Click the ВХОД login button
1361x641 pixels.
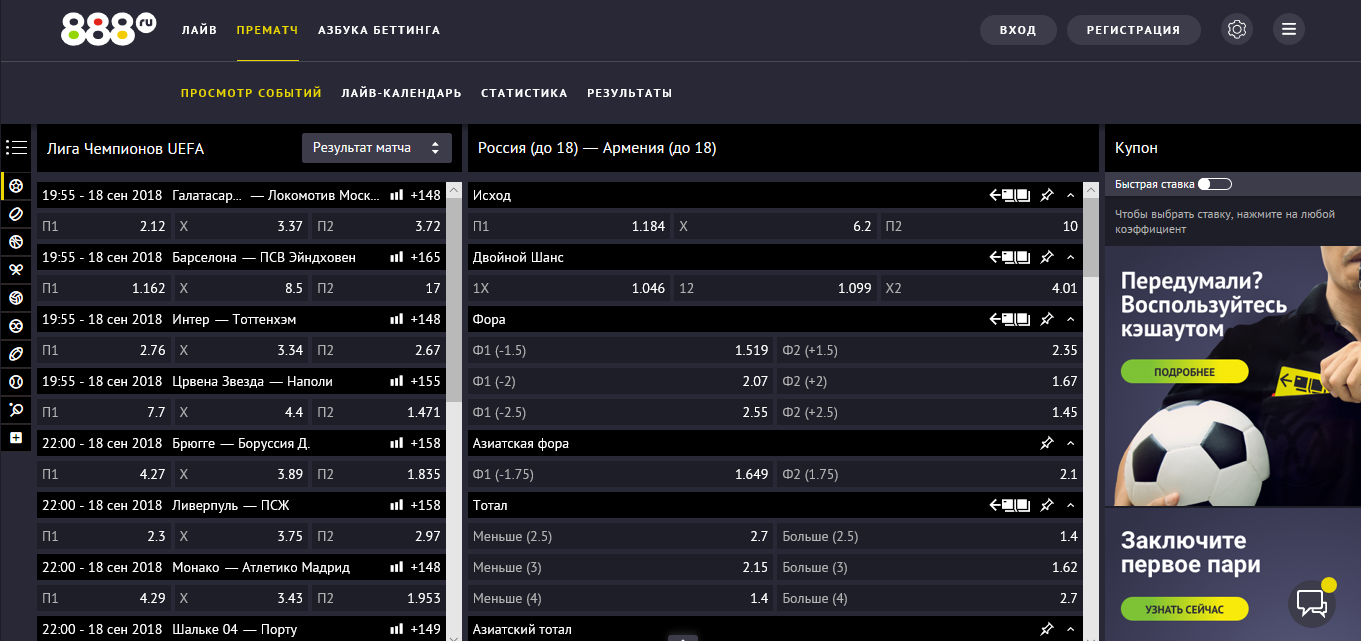click(1018, 30)
